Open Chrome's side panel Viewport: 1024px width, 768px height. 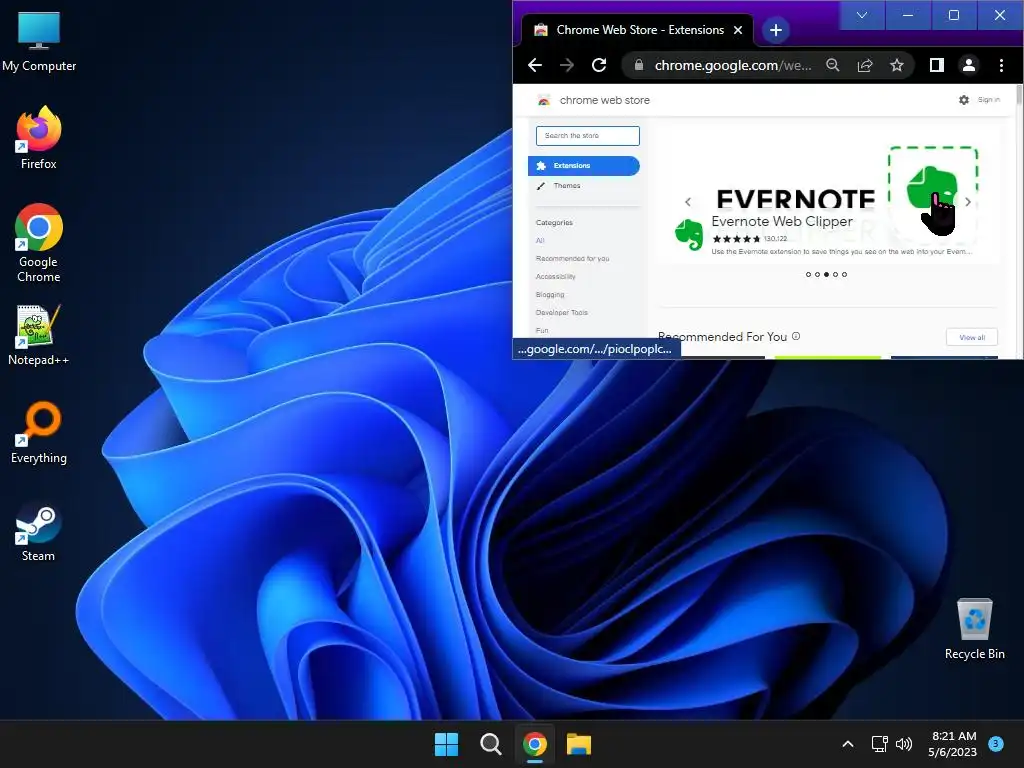coord(936,65)
